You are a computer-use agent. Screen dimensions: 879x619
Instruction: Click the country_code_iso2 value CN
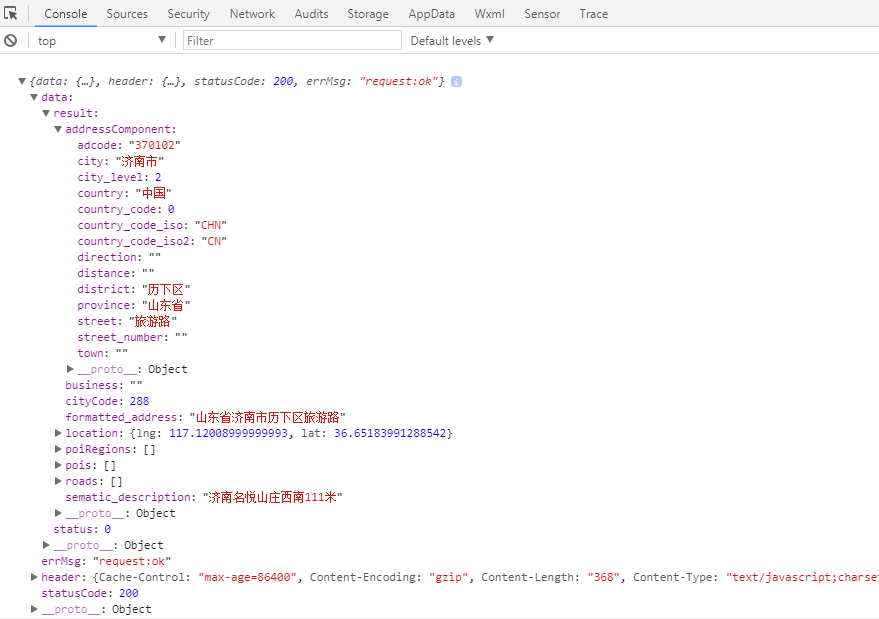click(214, 241)
